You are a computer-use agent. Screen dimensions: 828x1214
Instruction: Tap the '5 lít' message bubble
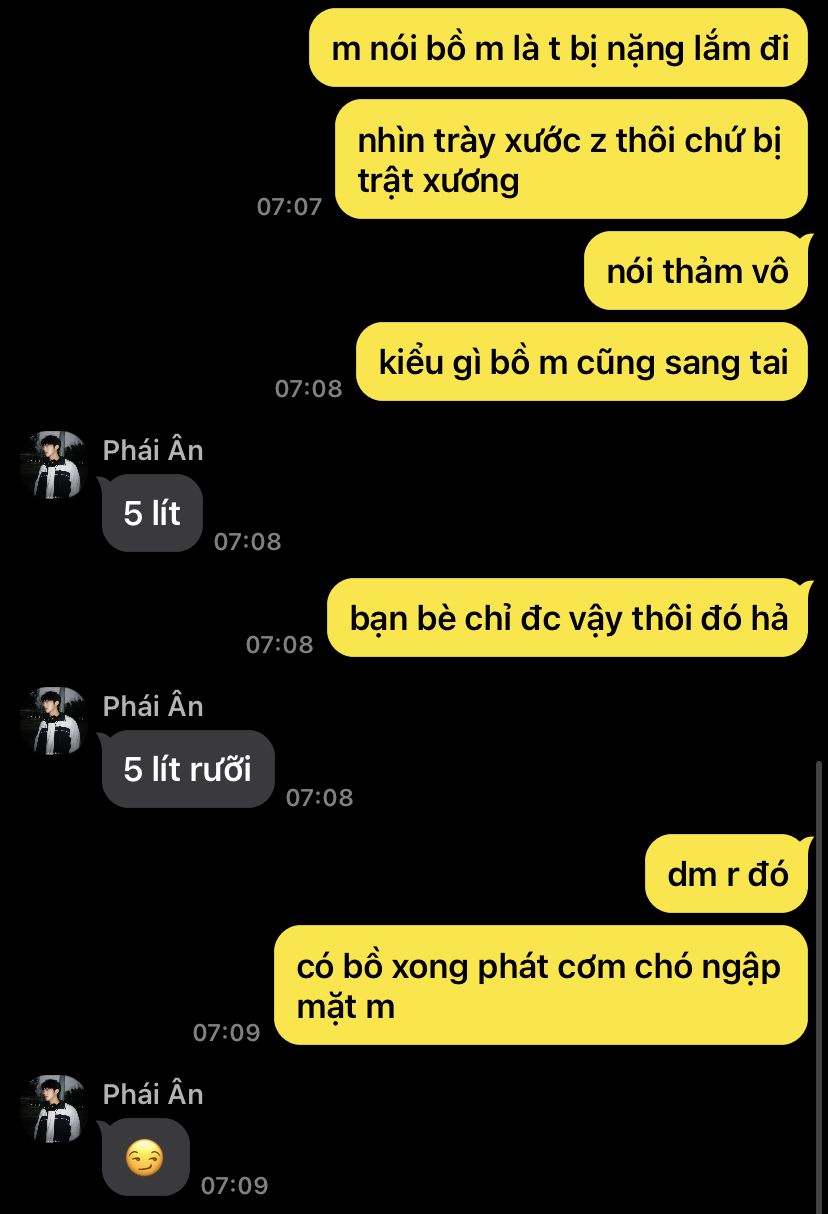tap(152, 513)
